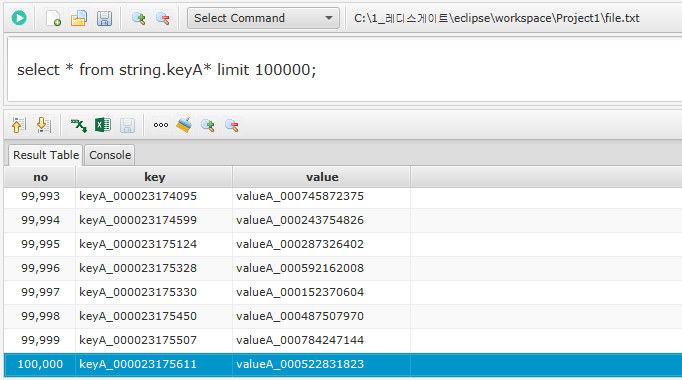
Task: Click the 'value' column header
Action: (x=321, y=177)
